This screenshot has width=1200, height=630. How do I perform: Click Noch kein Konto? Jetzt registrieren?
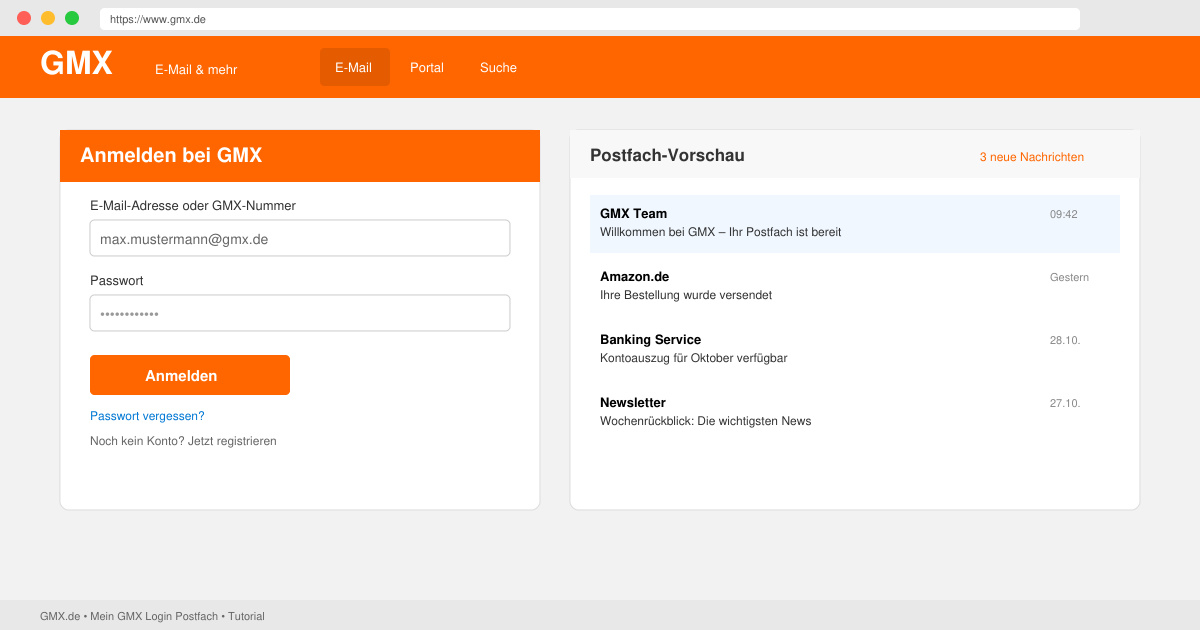[x=183, y=441]
